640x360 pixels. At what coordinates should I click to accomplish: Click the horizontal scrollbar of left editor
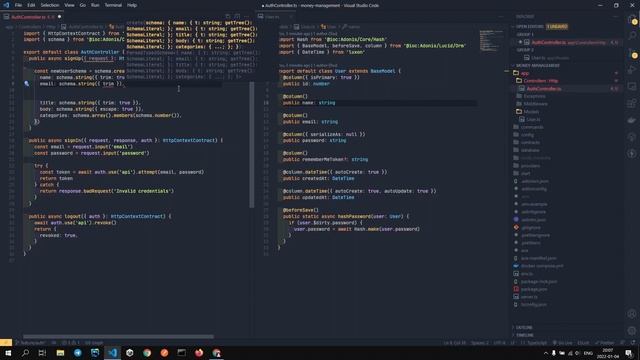(118, 337)
